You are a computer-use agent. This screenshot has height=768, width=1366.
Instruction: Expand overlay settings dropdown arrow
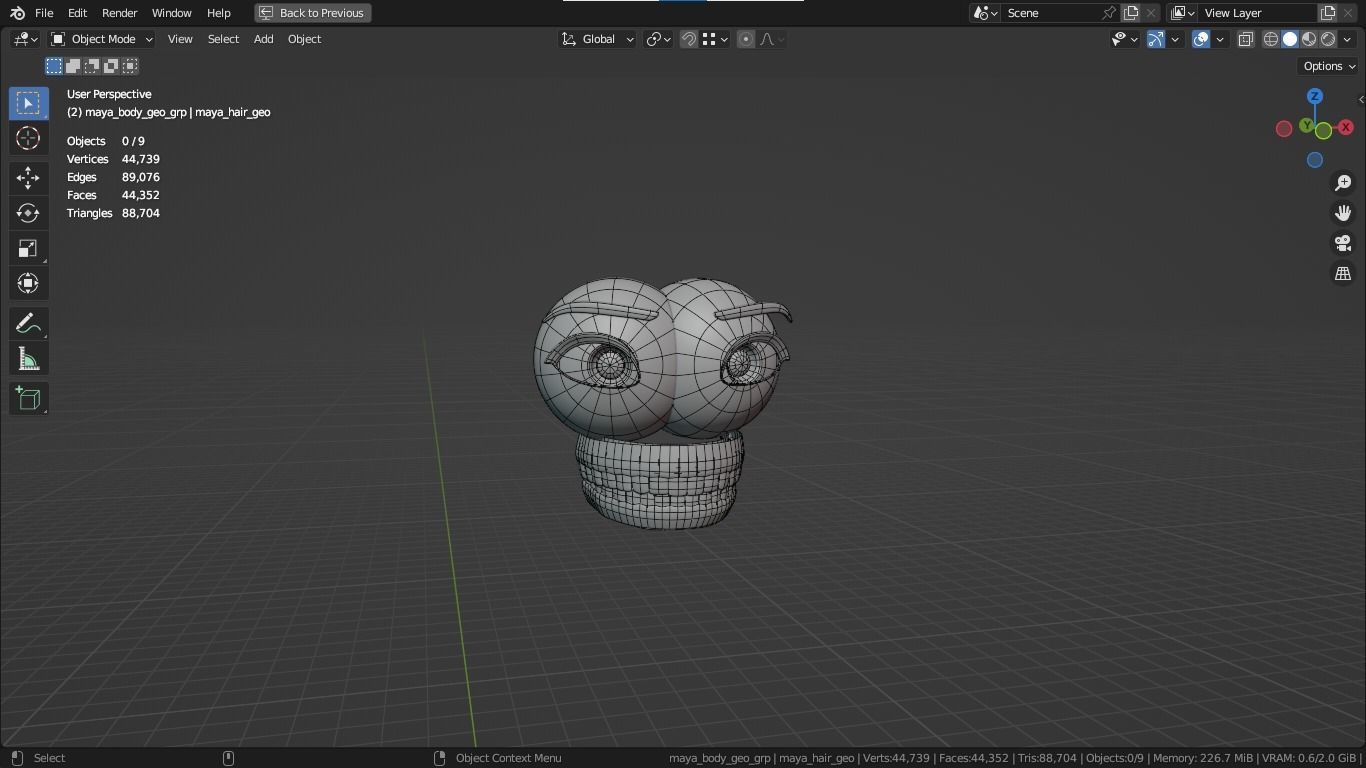(1220, 39)
